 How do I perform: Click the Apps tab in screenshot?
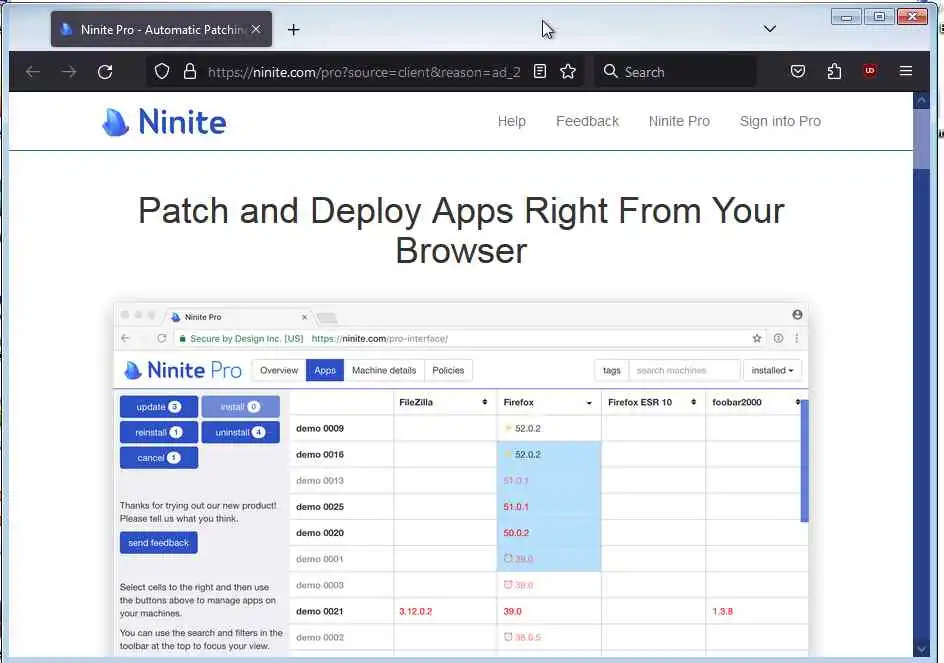click(x=324, y=370)
